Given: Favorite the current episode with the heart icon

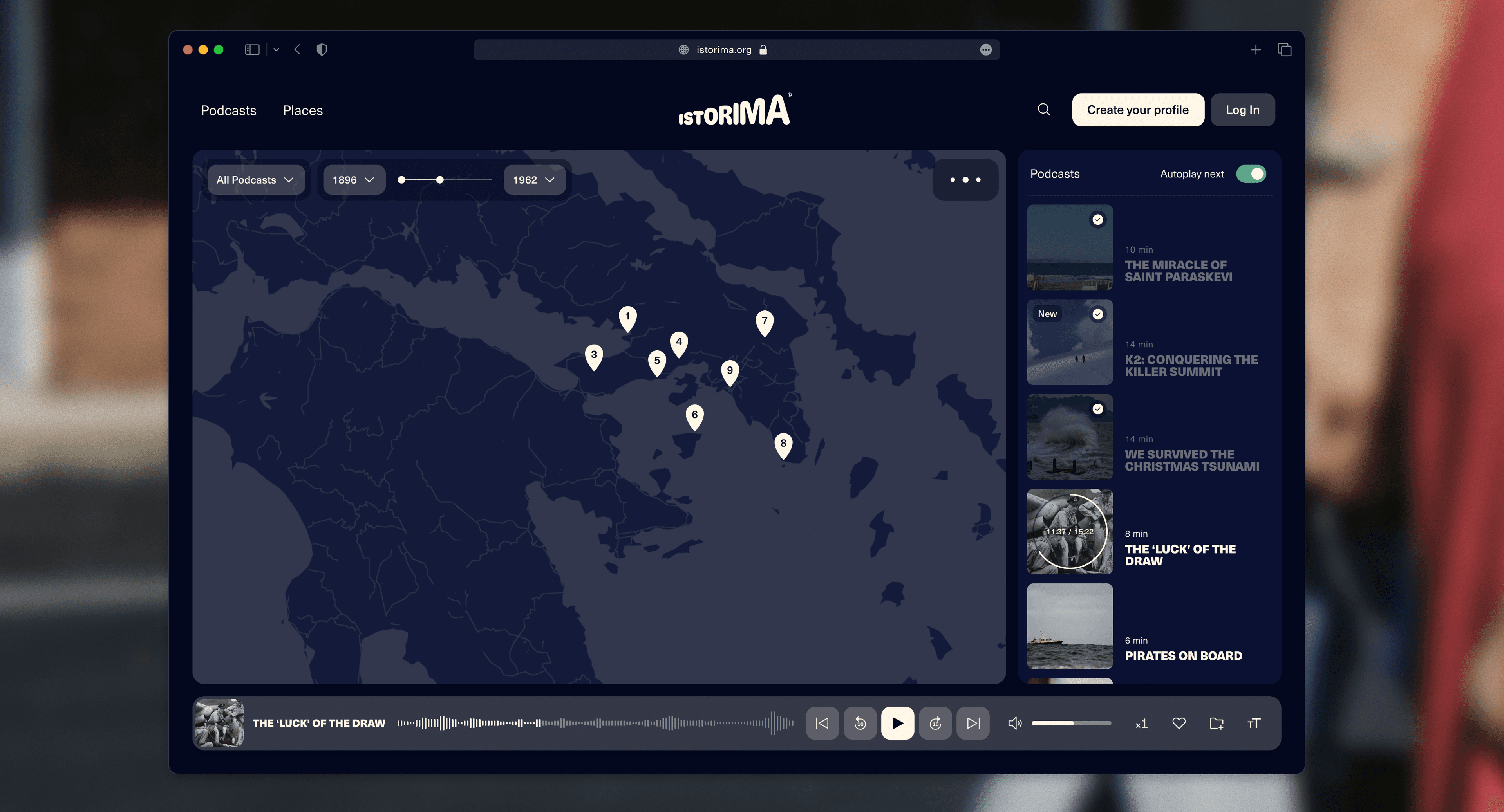Looking at the screenshot, I should [x=1179, y=723].
